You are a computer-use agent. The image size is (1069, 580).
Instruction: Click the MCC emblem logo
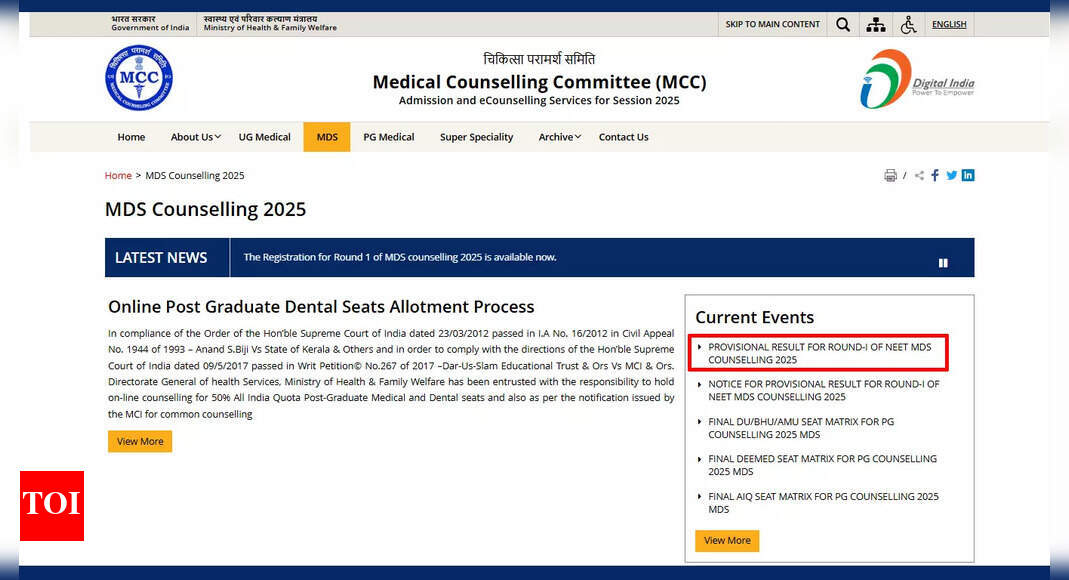[138, 78]
